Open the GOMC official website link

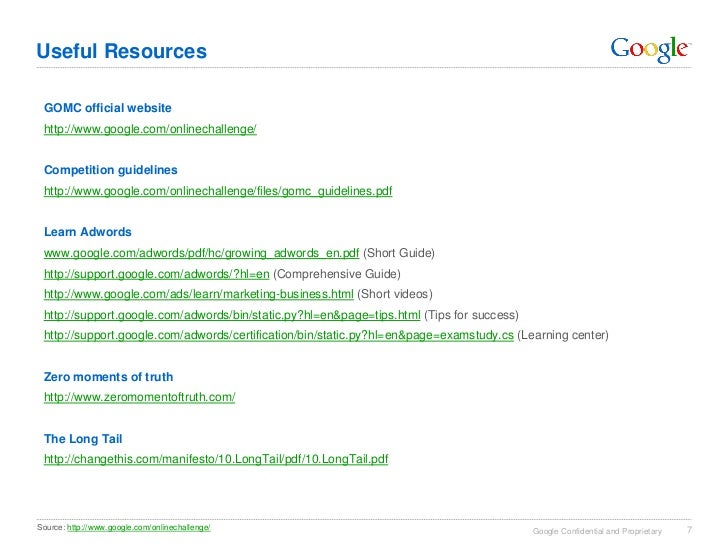point(150,129)
